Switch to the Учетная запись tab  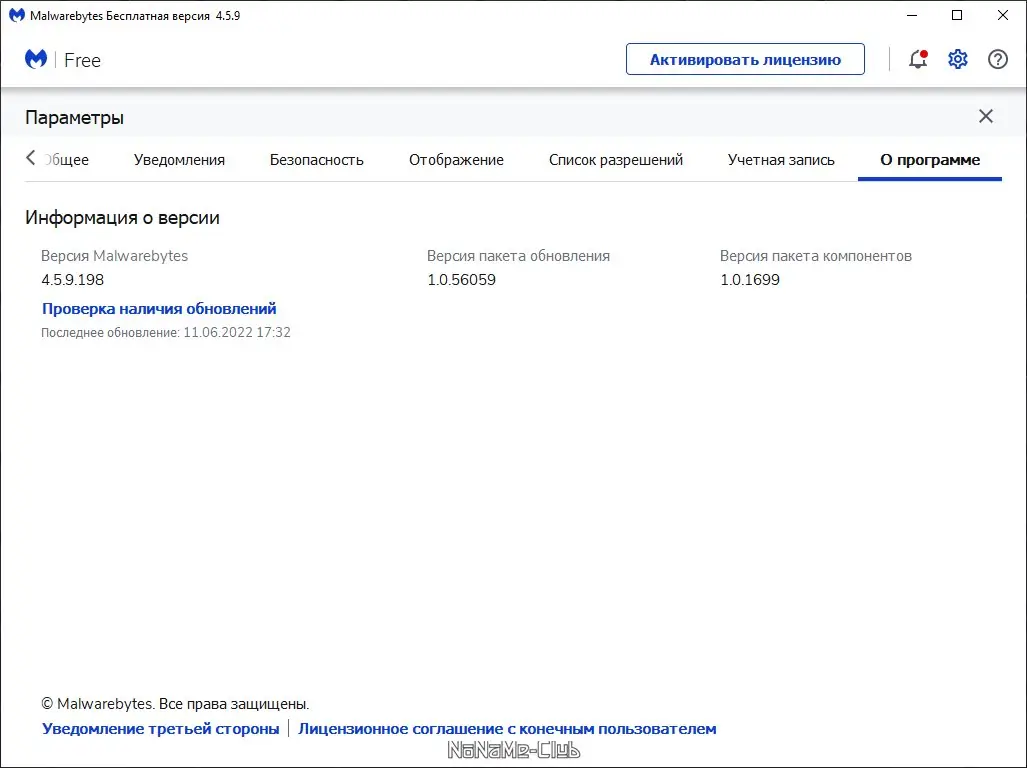coord(781,160)
